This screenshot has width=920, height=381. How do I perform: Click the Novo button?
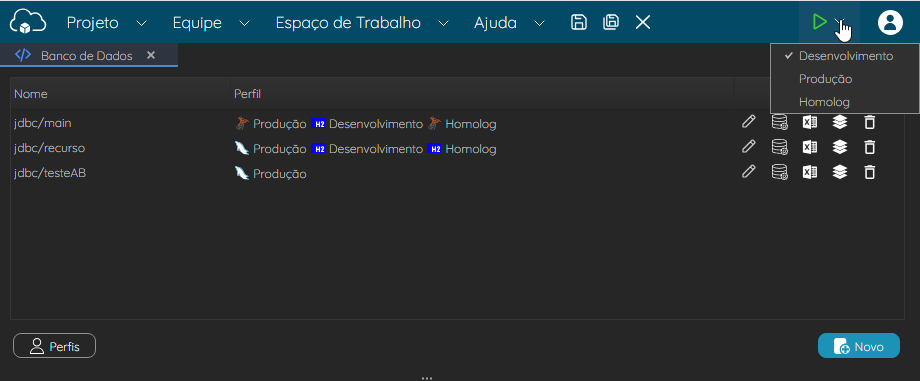click(859, 346)
